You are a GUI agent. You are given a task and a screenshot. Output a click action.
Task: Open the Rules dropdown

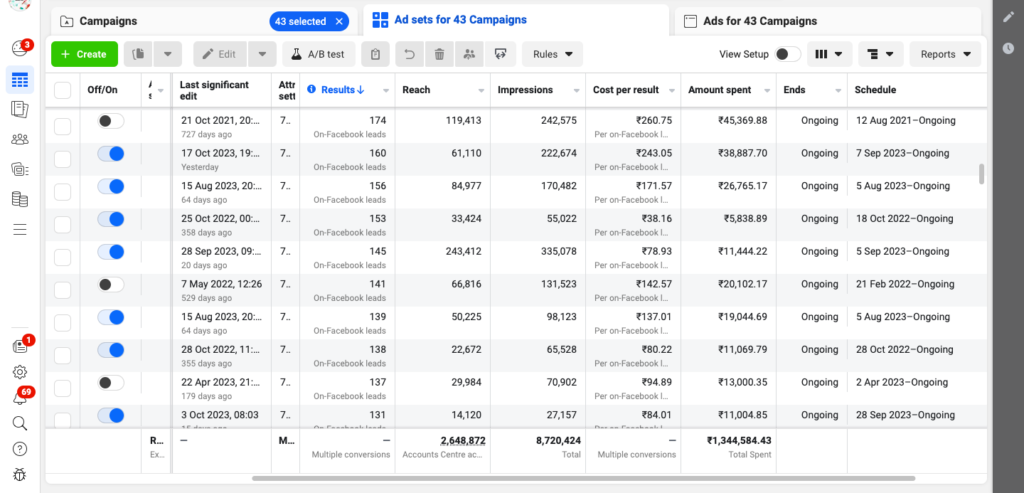pos(552,54)
